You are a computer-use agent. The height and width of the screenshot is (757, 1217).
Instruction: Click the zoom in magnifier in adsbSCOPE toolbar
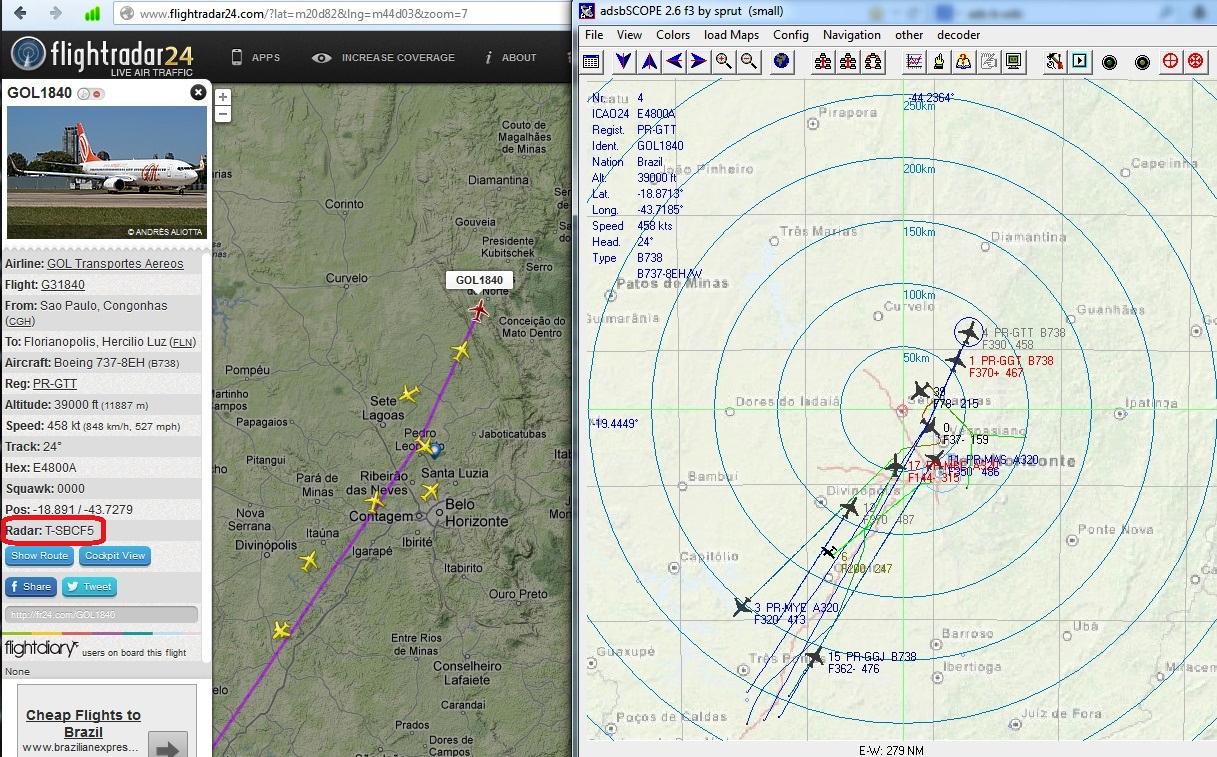tap(723, 61)
